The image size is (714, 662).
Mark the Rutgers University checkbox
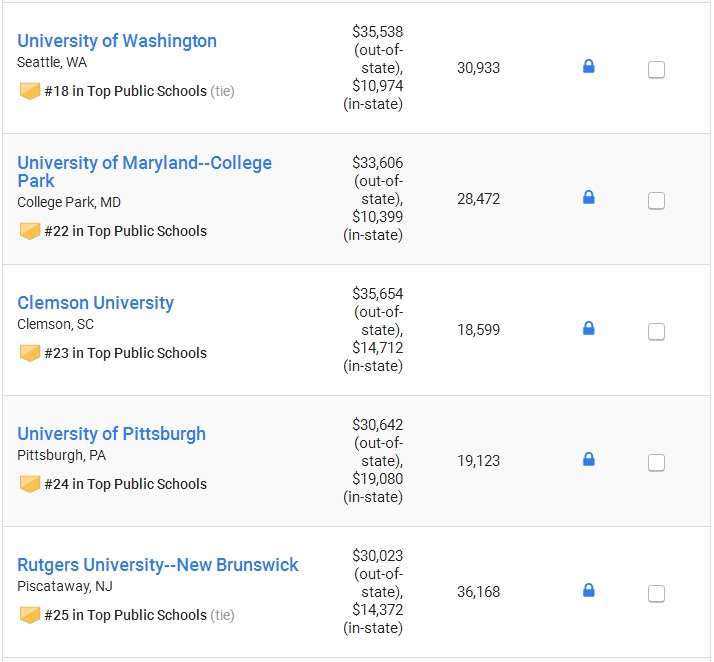tap(656, 593)
